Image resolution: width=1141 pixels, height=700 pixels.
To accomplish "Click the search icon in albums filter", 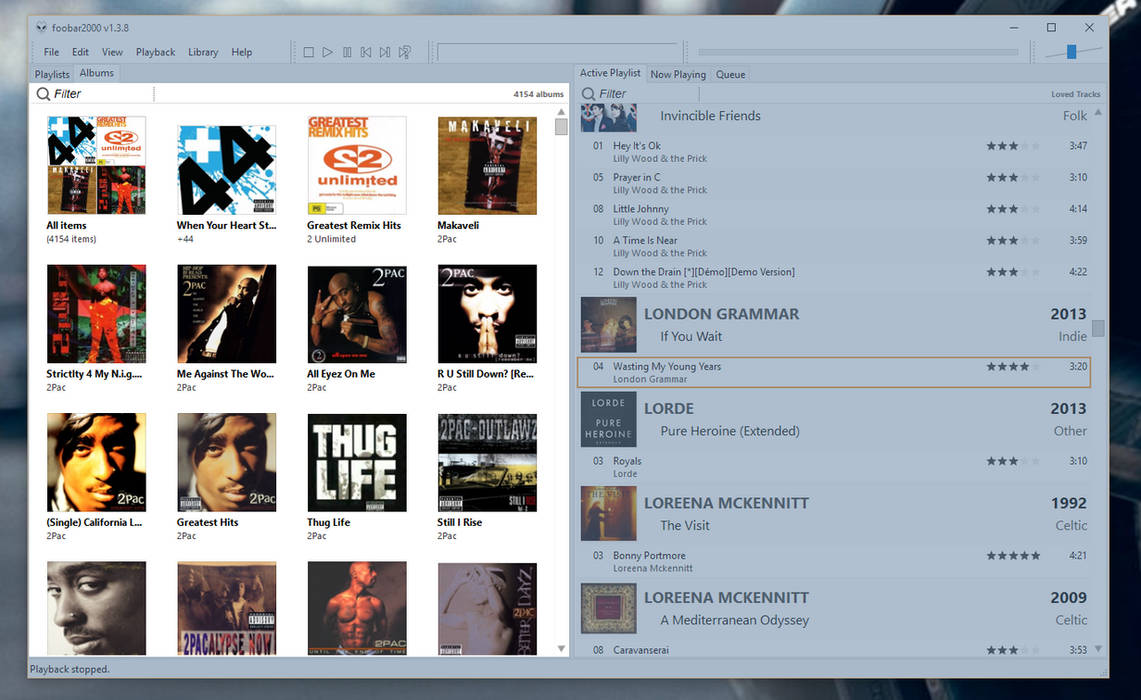I will [44, 94].
